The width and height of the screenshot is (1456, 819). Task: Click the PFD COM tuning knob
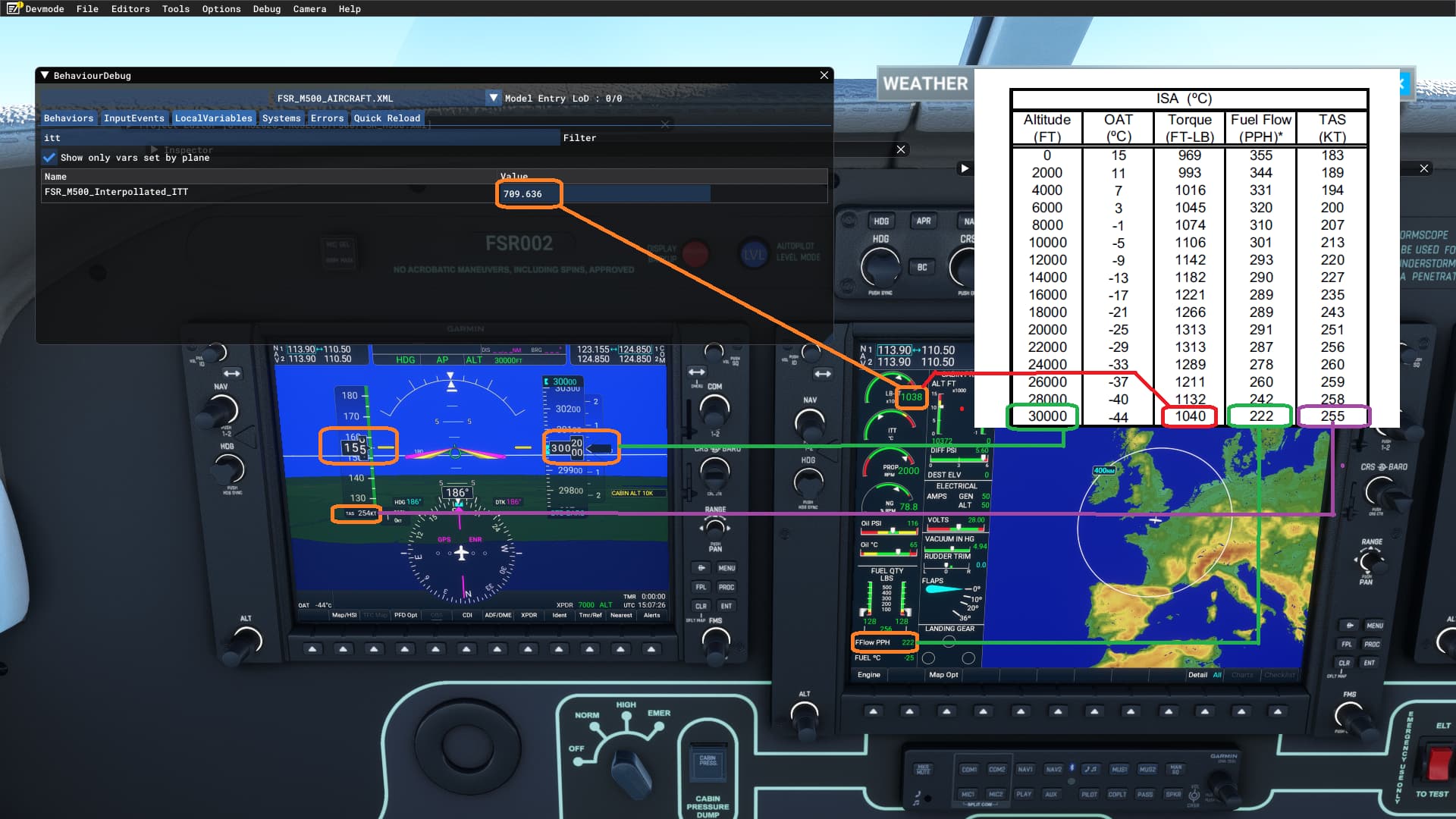(x=714, y=410)
